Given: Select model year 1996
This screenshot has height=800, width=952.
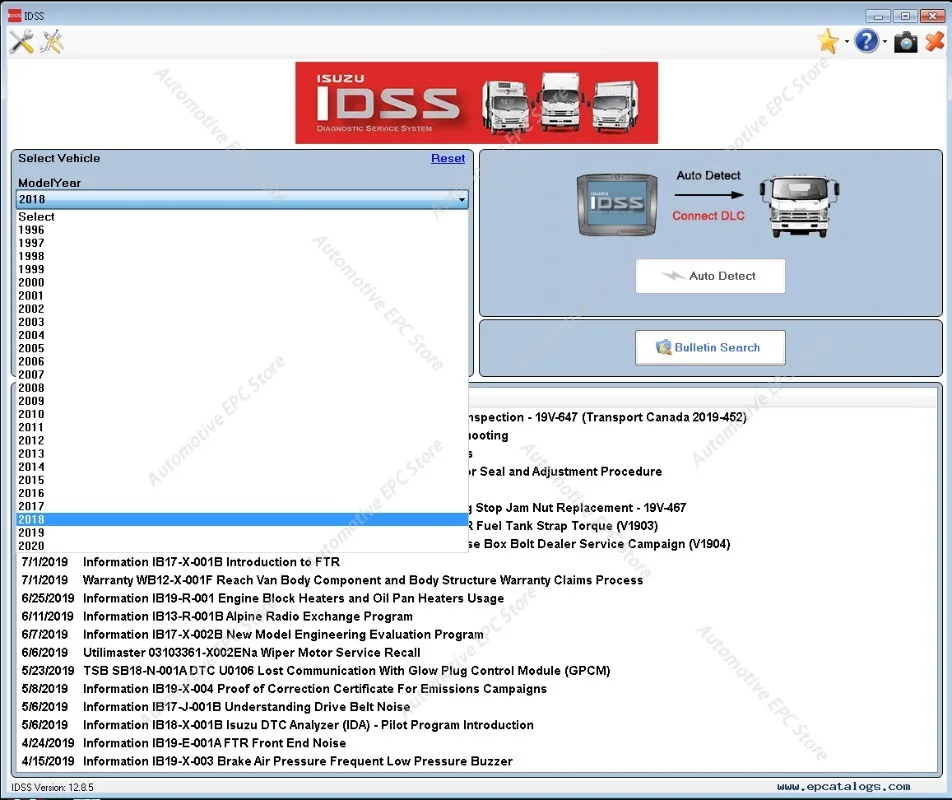Looking at the screenshot, I should 242,230.
